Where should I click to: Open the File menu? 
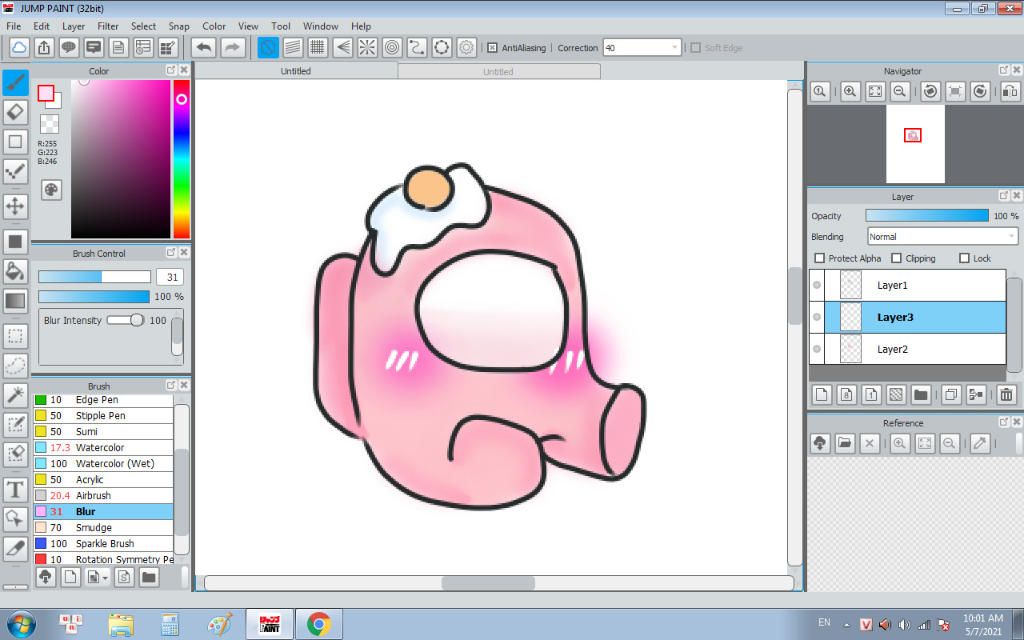click(x=13, y=26)
